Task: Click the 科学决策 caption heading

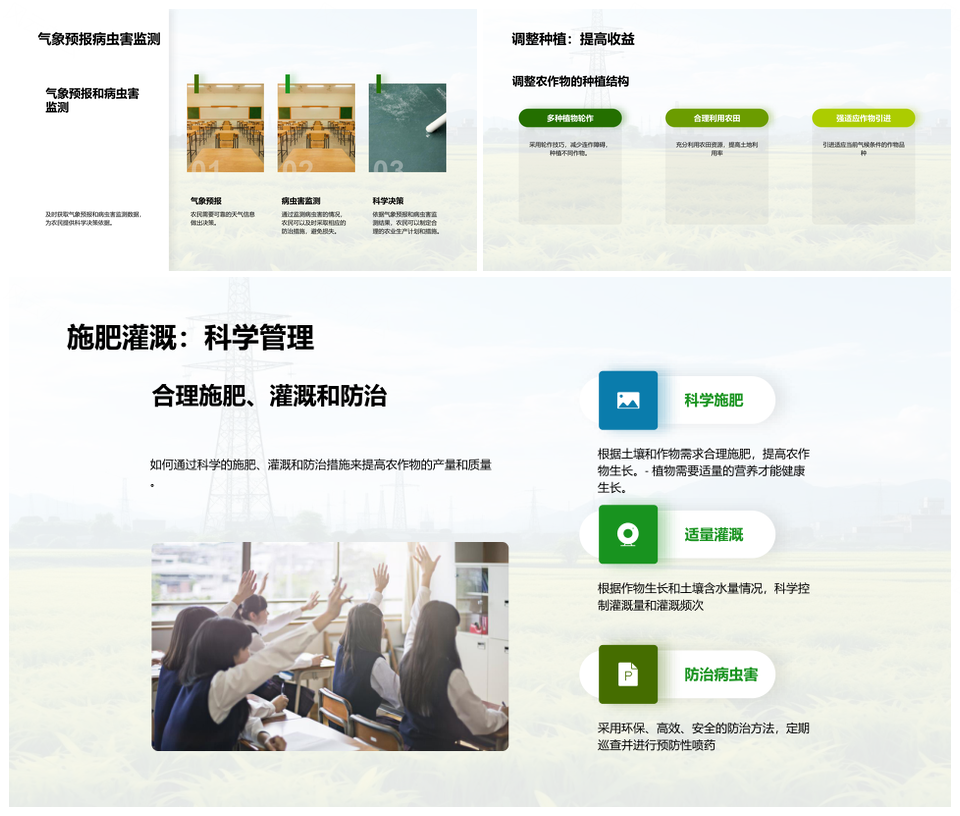Action: [388, 201]
